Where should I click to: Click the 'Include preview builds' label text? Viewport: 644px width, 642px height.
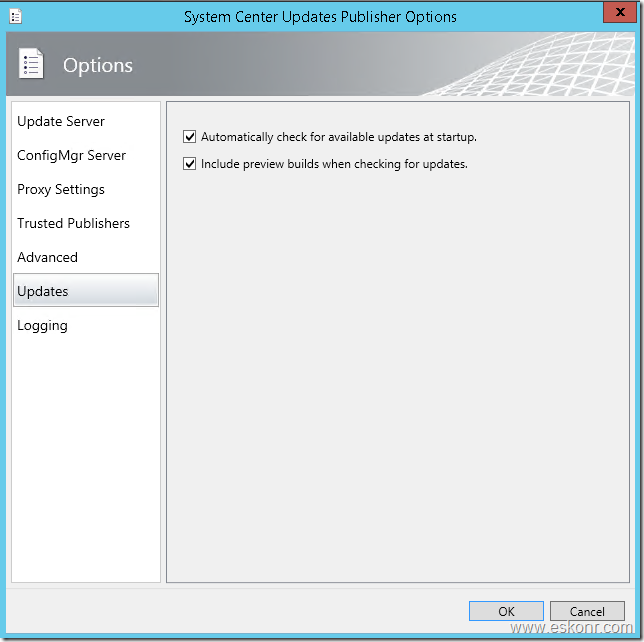(x=334, y=163)
